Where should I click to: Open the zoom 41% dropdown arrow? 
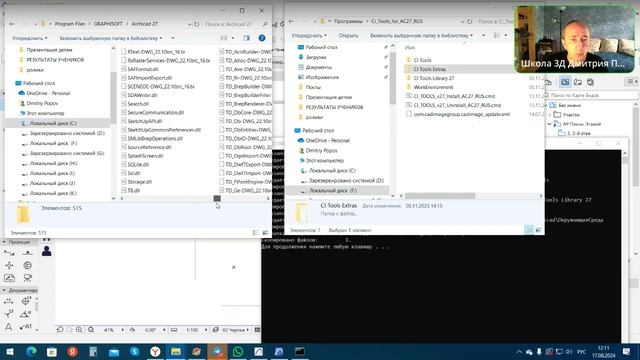coord(122,329)
